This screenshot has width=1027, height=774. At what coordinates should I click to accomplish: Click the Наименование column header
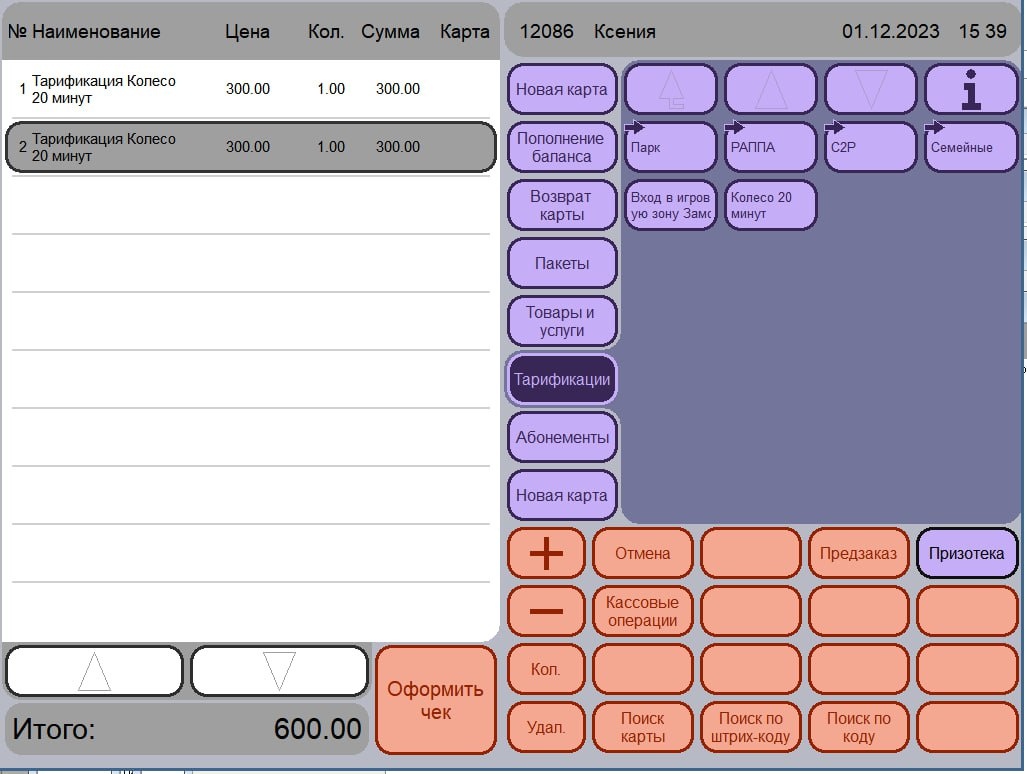pos(96,31)
